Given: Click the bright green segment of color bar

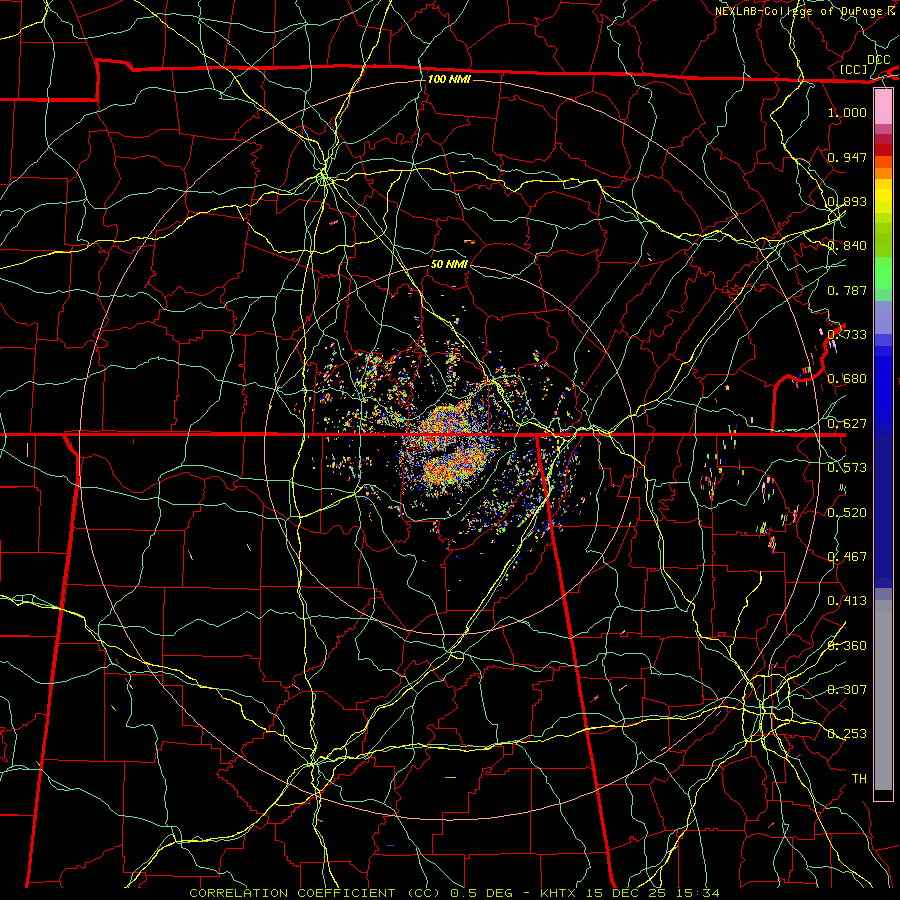Looking at the screenshot, I should click(x=883, y=273).
